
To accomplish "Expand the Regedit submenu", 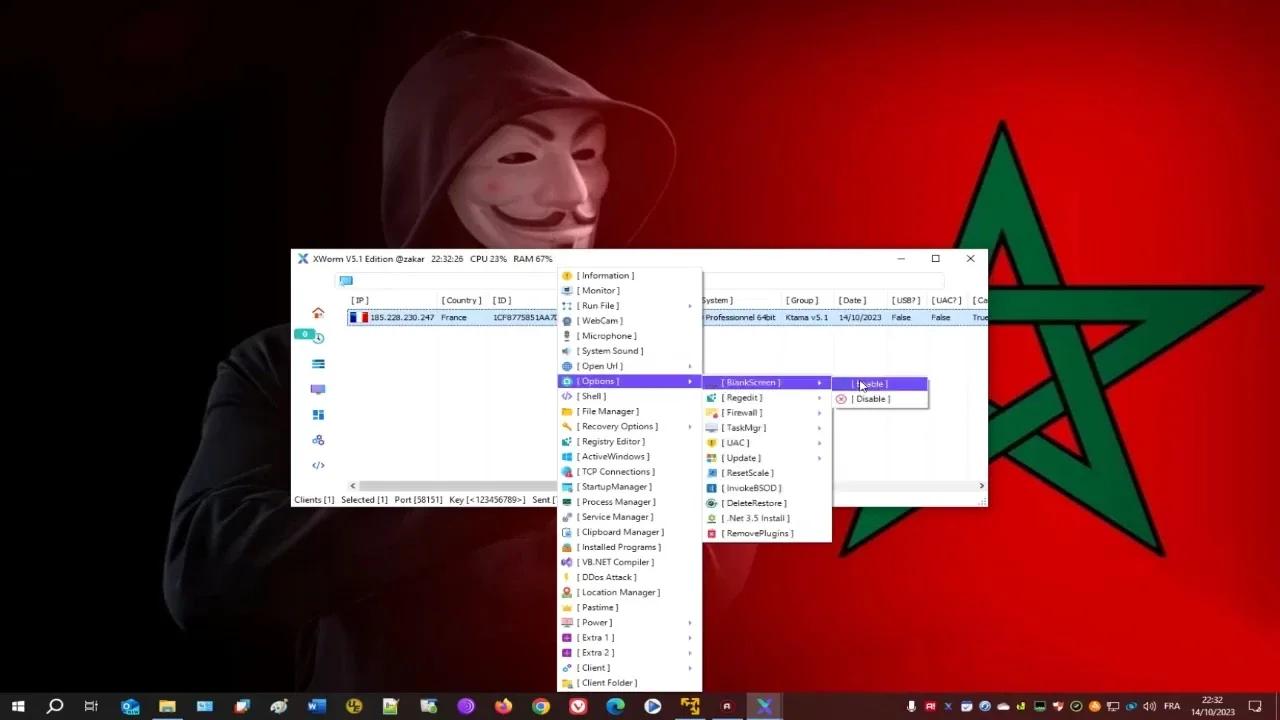I will pyautogui.click(x=740, y=397).
